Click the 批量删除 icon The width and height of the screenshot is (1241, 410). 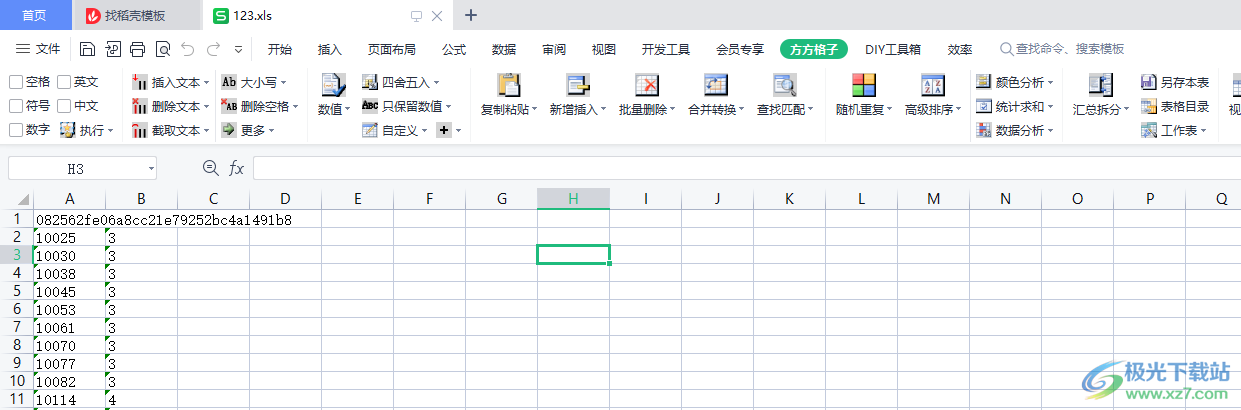[x=647, y=86]
